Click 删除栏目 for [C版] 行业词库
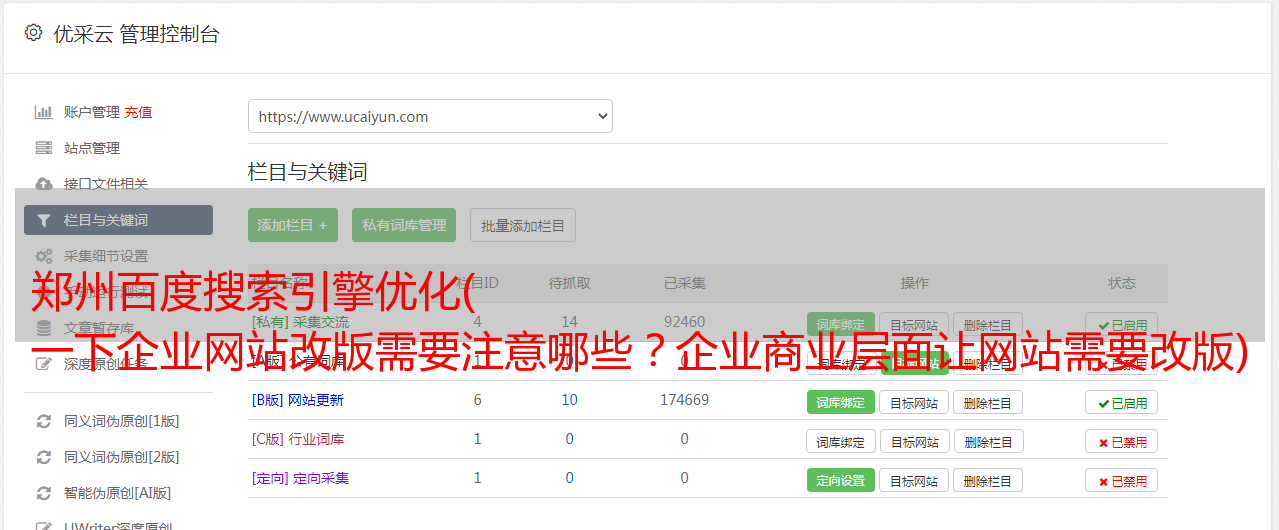 988,441
